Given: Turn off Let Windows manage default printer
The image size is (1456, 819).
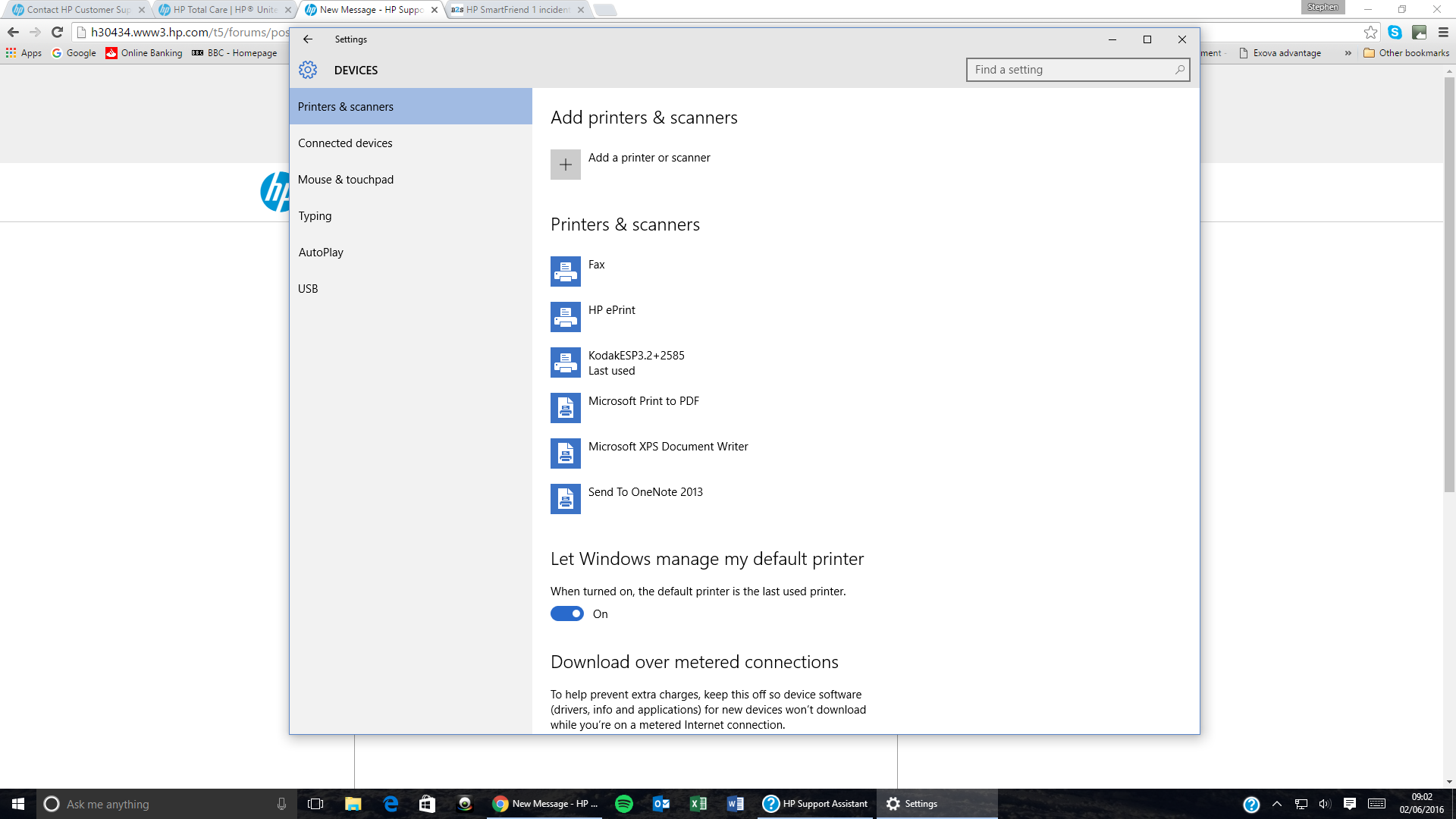Looking at the screenshot, I should pos(566,613).
